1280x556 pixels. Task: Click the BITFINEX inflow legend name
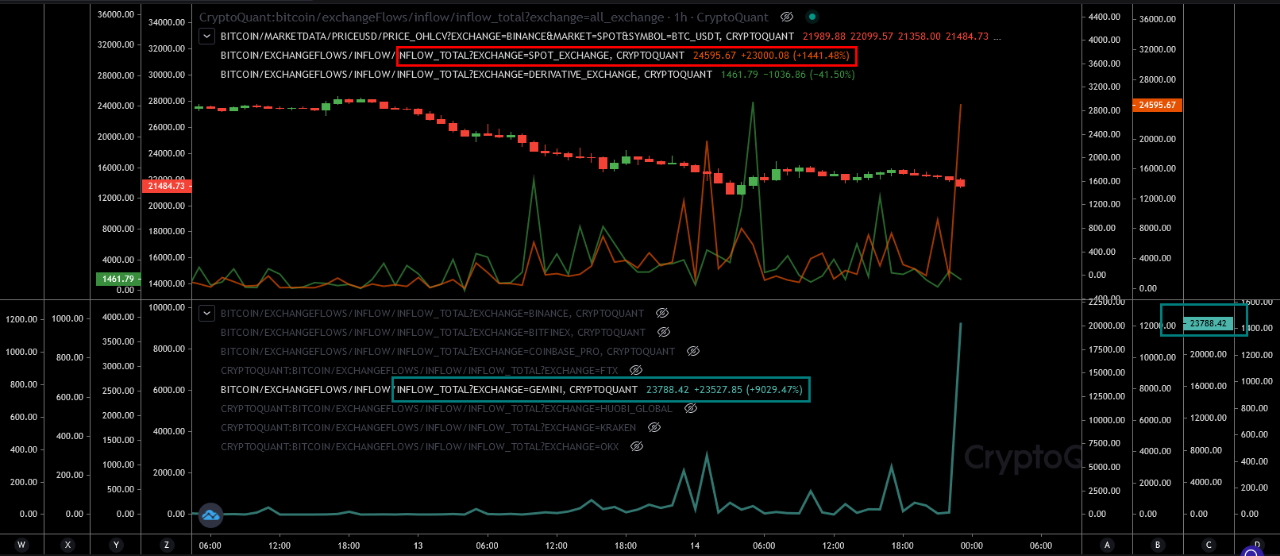433,332
